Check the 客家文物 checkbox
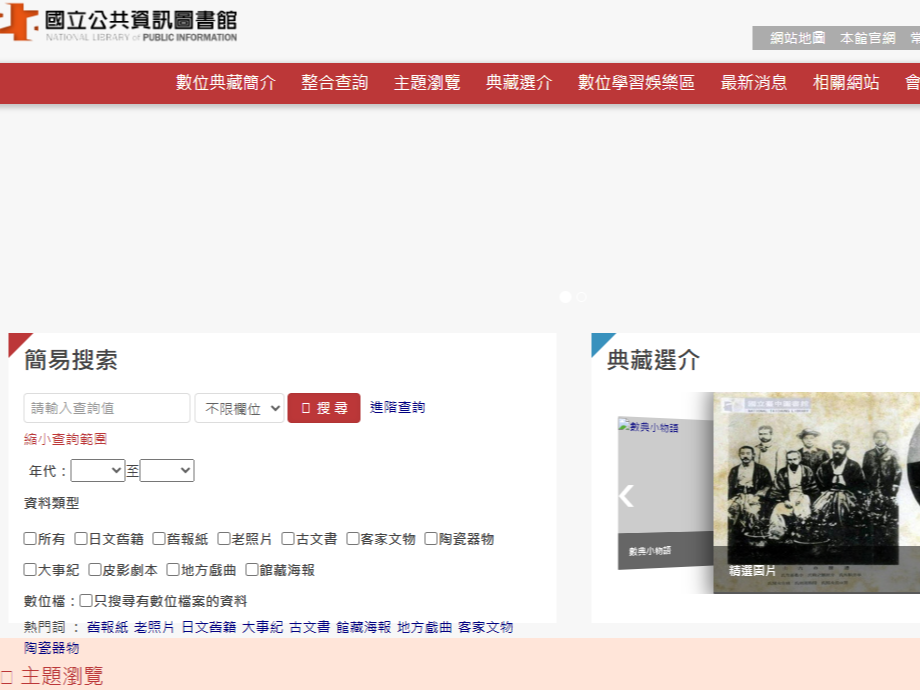Image resolution: width=920 pixels, height=690 pixels. click(353, 539)
